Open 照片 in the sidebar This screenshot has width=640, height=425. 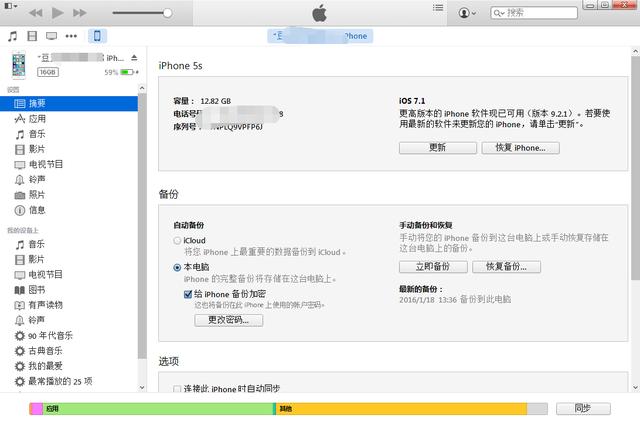[x=69, y=195]
